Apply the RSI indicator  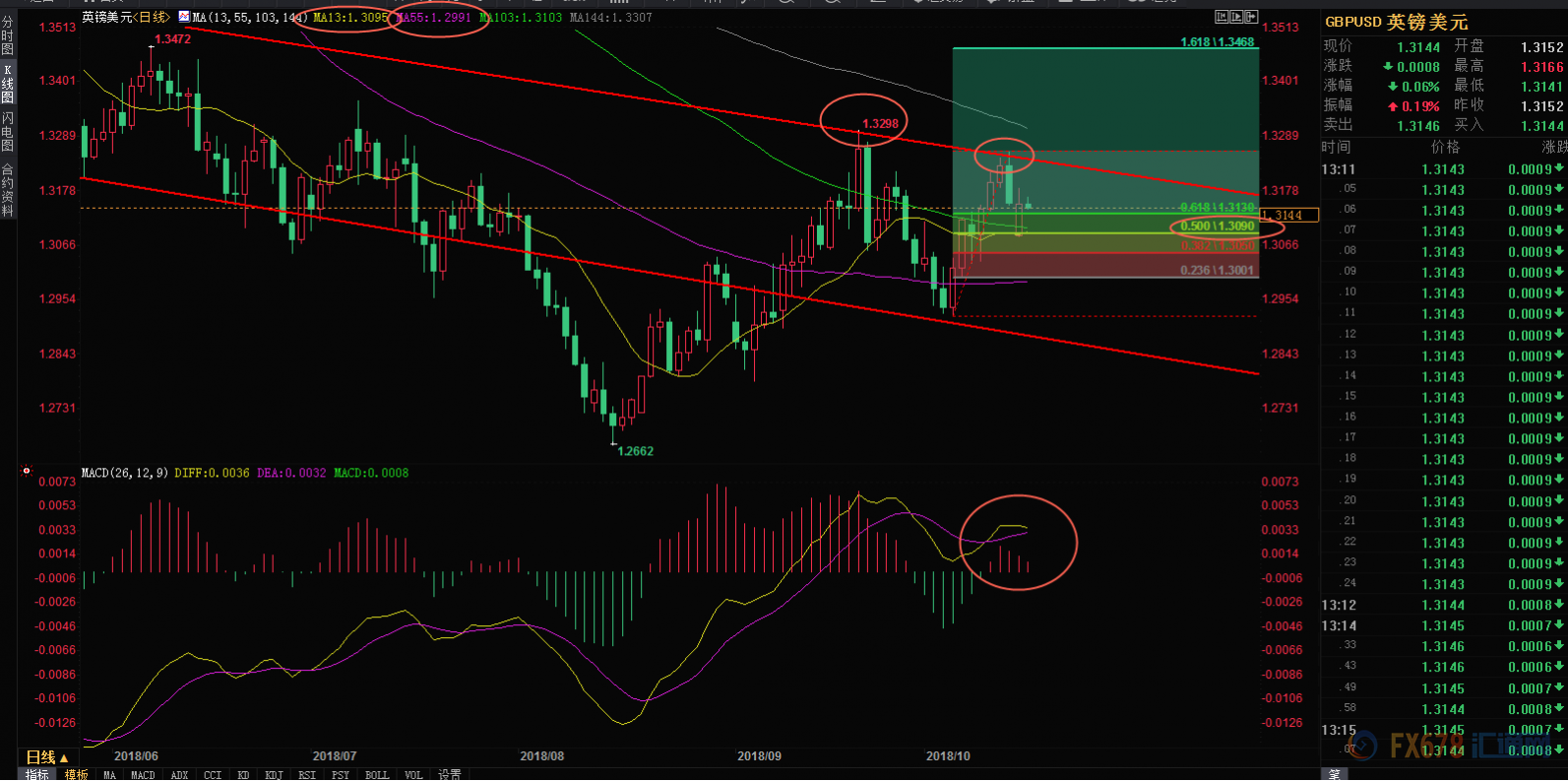pos(307,774)
